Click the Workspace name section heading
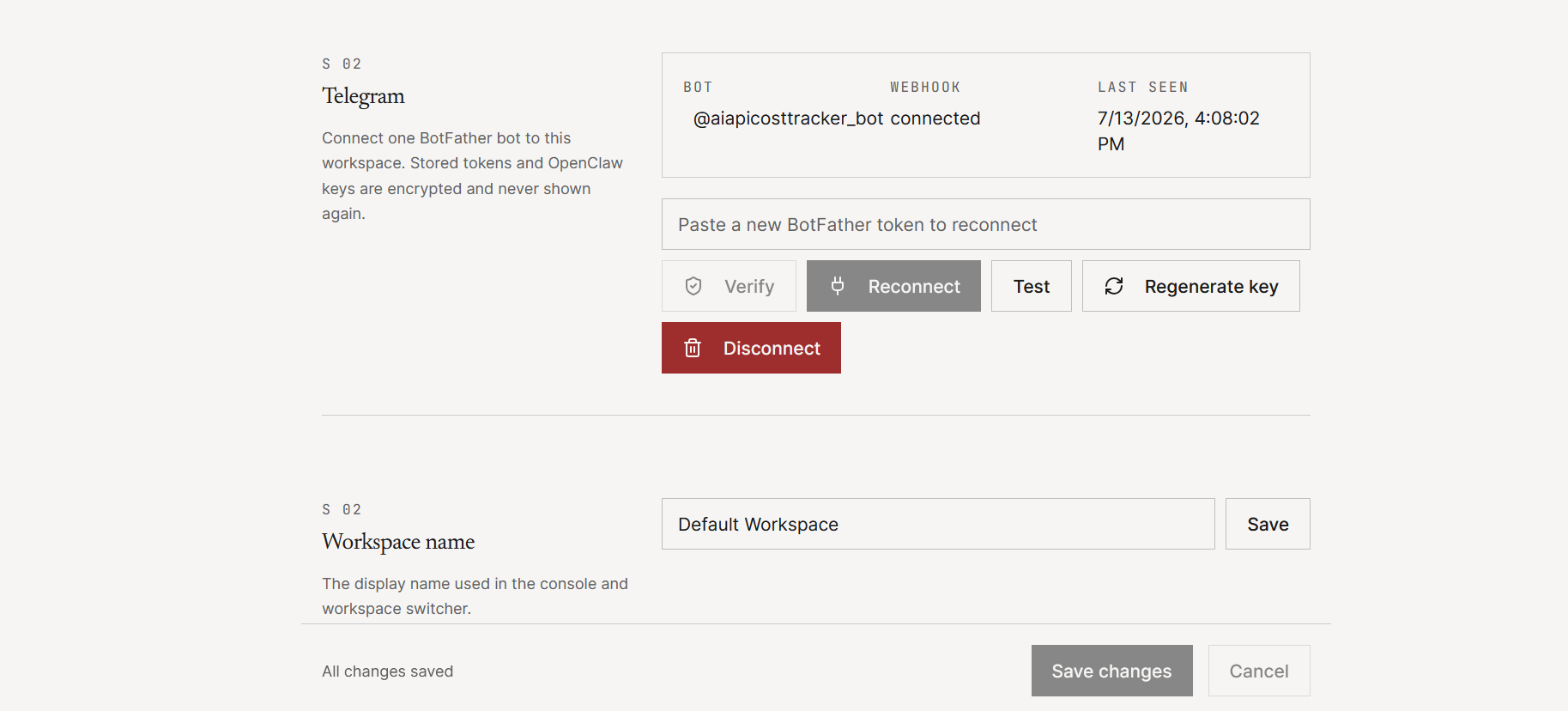The height and width of the screenshot is (711, 1568). pos(398,542)
